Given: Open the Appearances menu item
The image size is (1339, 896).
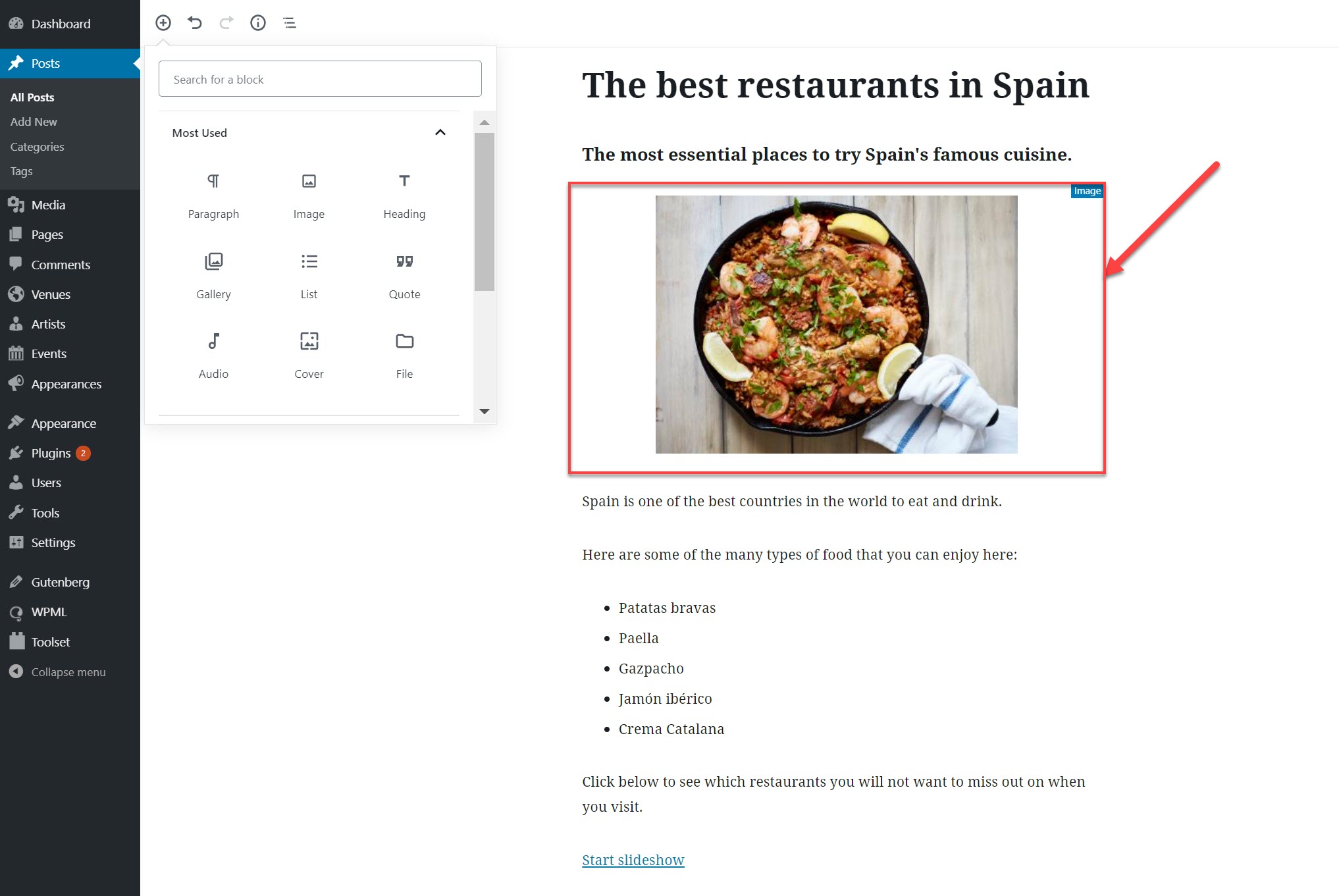Looking at the screenshot, I should (70, 384).
